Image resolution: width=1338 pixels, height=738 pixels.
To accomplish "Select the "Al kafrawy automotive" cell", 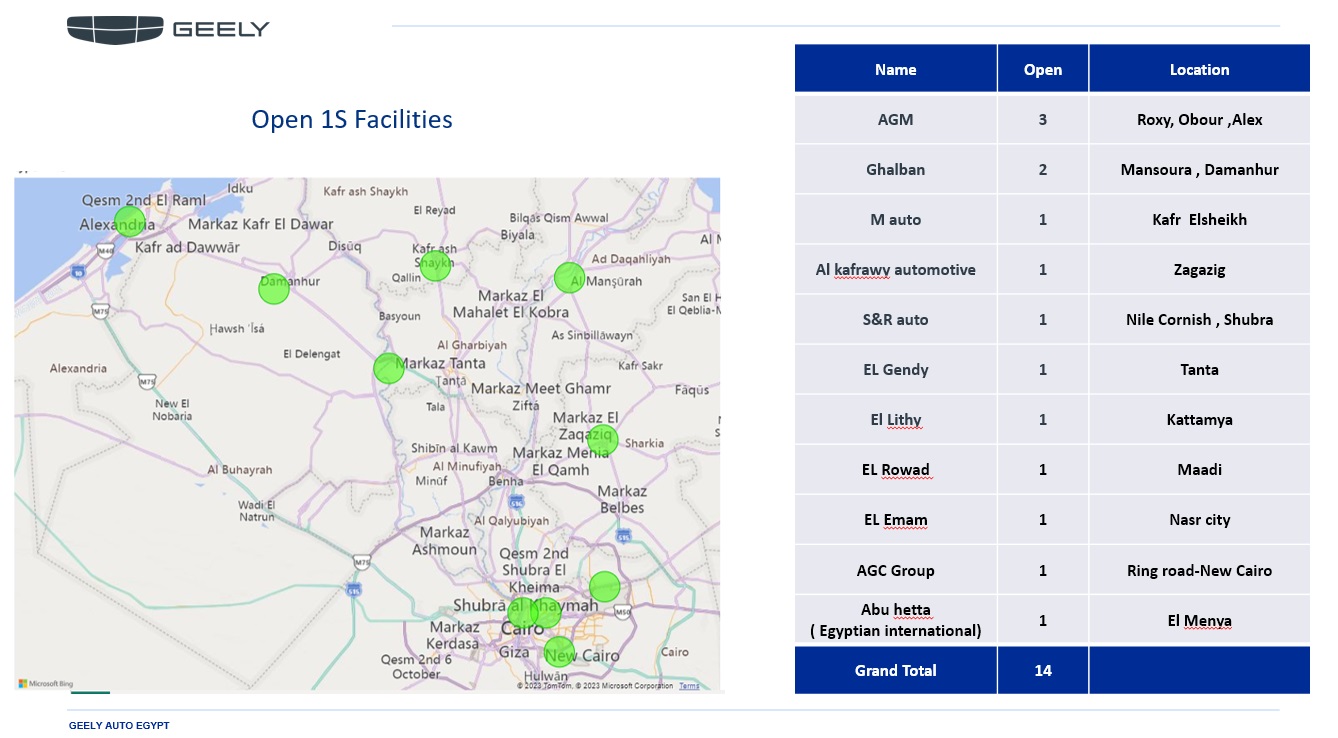I will 896,269.
